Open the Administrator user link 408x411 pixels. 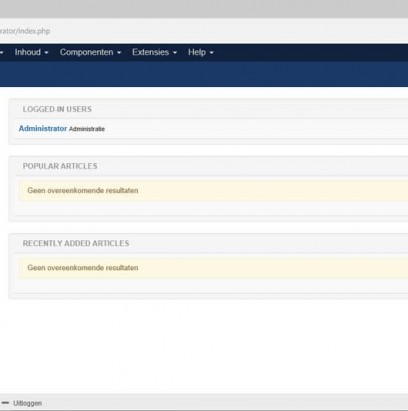tap(43, 128)
